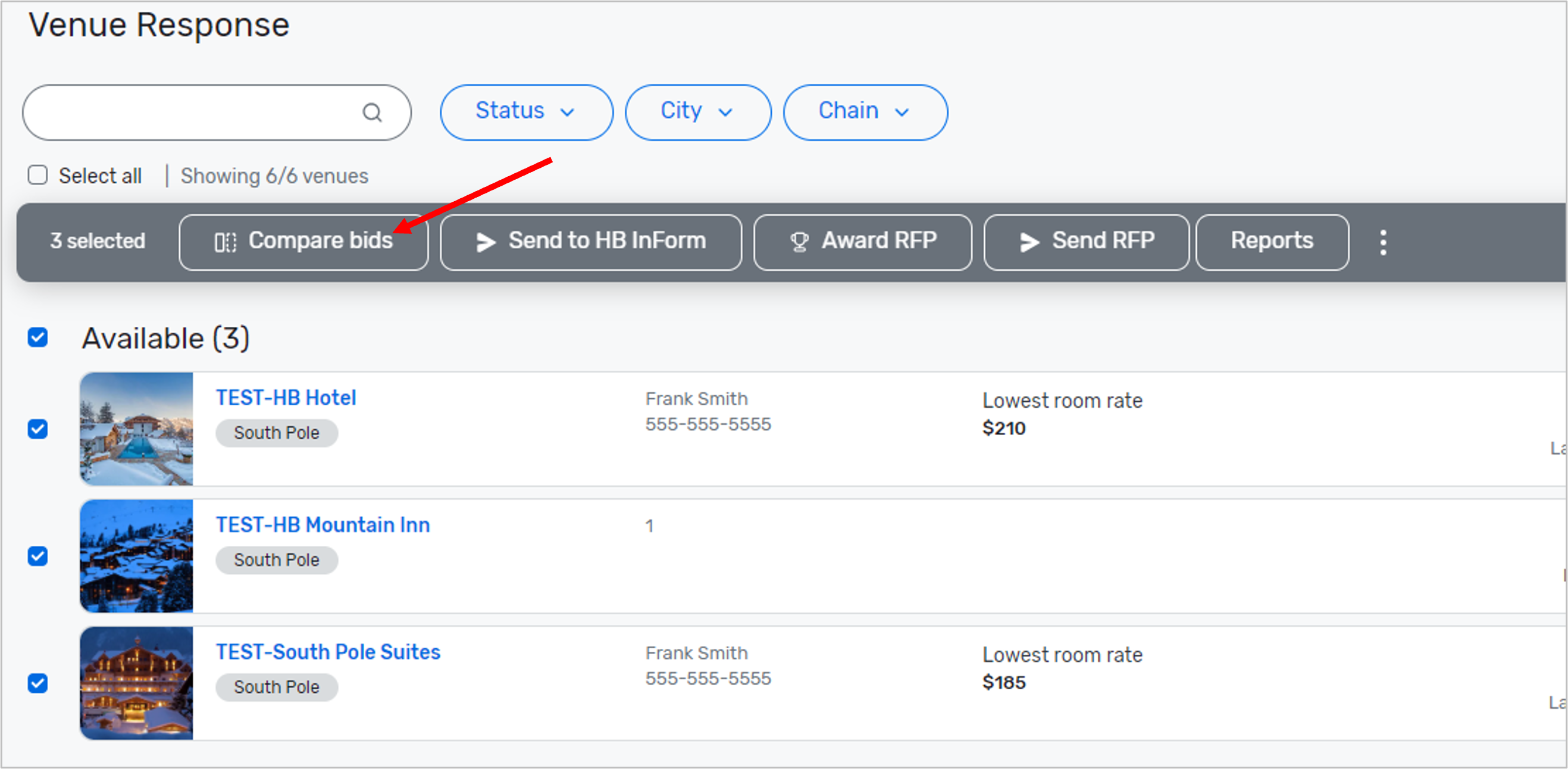The image size is (1568, 769).
Task: Expand the Chain filter dropdown
Action: [865, 112]
